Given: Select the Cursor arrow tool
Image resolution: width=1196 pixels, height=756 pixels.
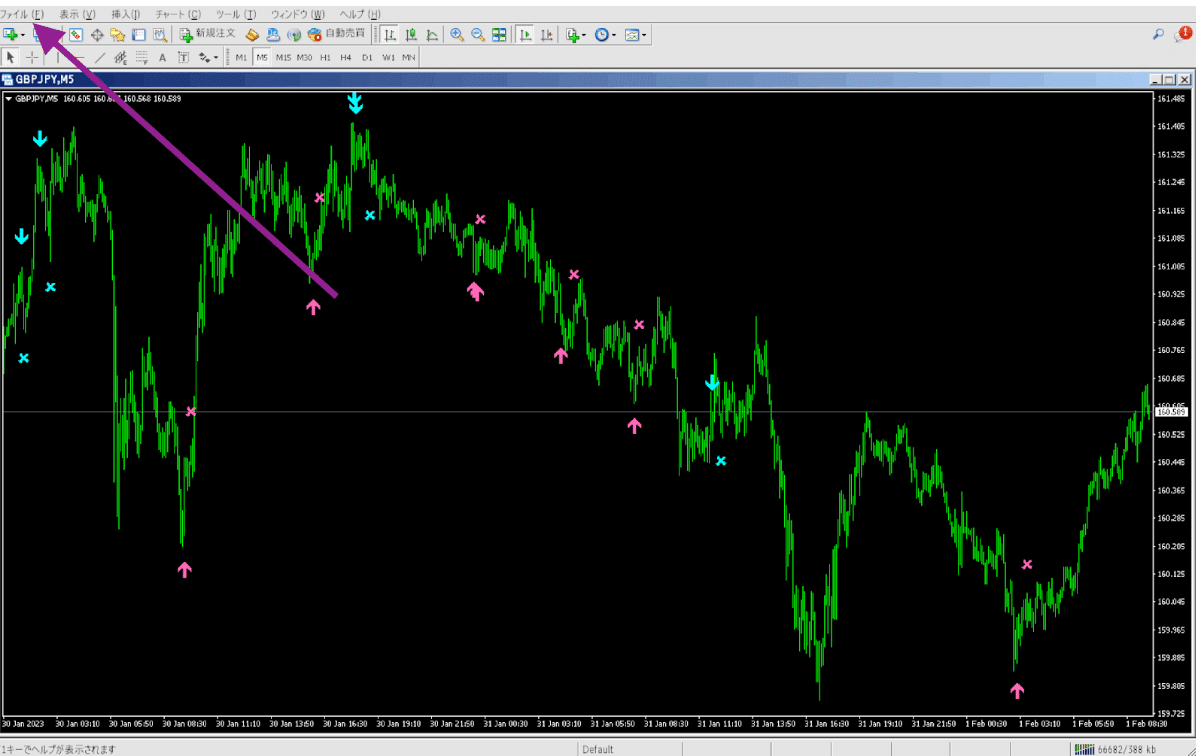Looking at the screenshot, I should (x=10, y=57).
